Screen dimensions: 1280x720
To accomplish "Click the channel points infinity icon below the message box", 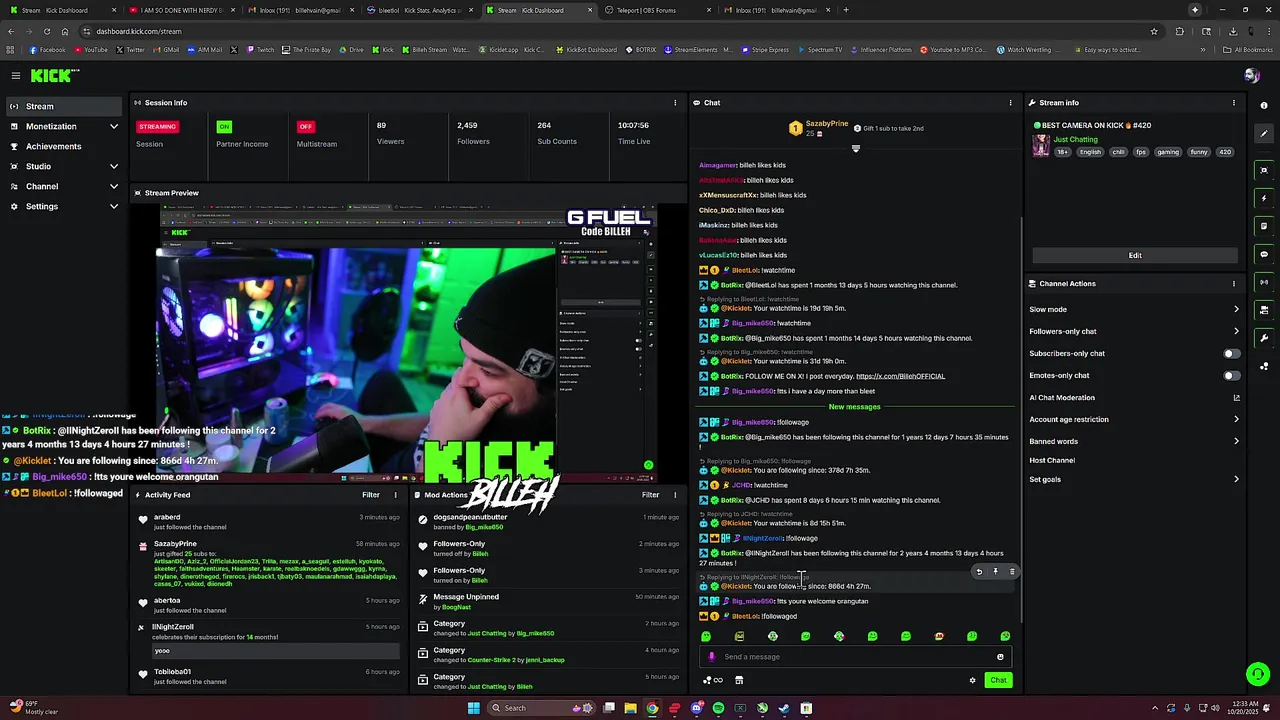I will click(713, 680).
